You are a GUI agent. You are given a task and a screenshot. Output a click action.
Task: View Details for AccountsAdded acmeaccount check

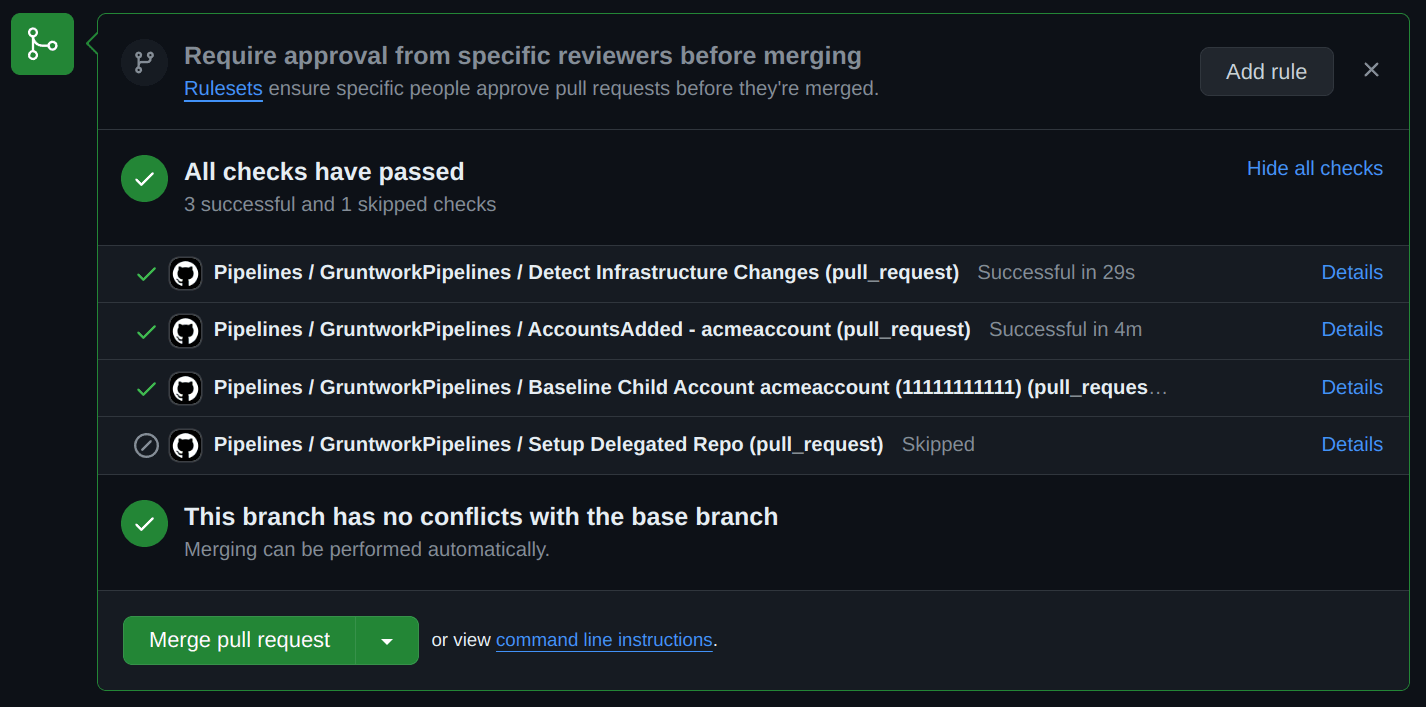point(1352,329)
